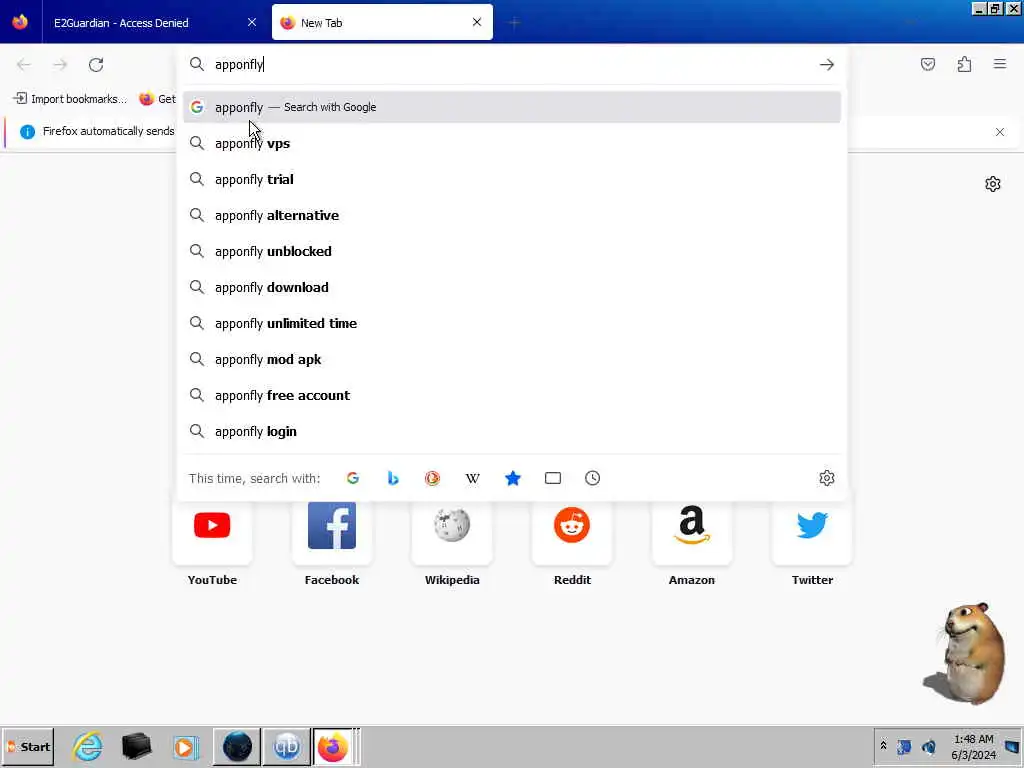The image size is (1024, 768).
Task: Select the apponfly alternative suggestion
Action: coord(512,215)
